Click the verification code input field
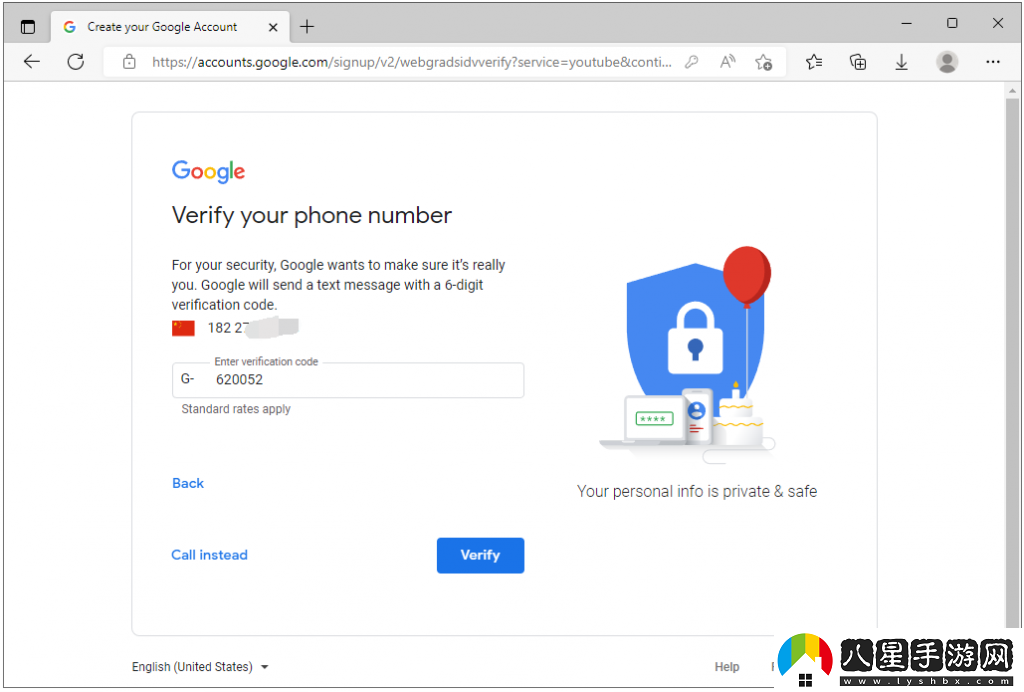Image resolution: width=1024 pixels, height=692 pixels. (360, 380)
